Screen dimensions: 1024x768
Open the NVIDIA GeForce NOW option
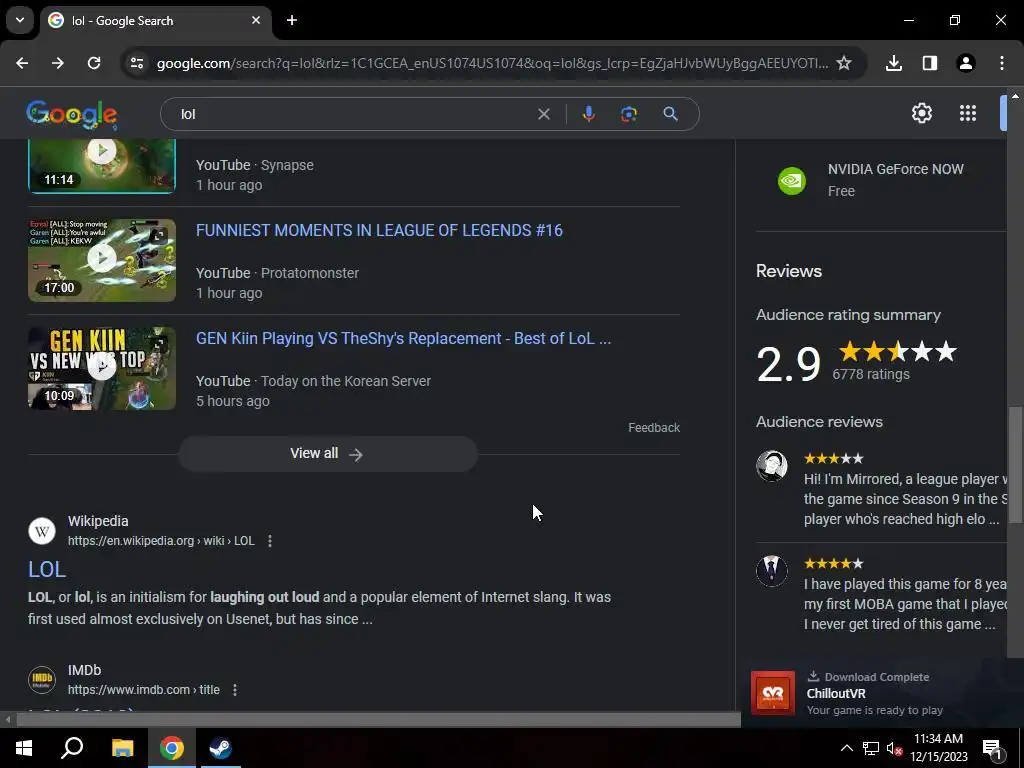(x=881, y=180)
